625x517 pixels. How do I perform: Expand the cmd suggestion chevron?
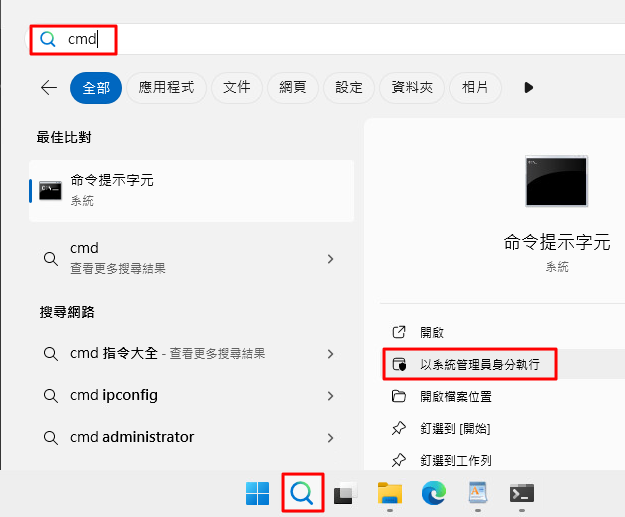pyautogui.click(x=330, y=259)
